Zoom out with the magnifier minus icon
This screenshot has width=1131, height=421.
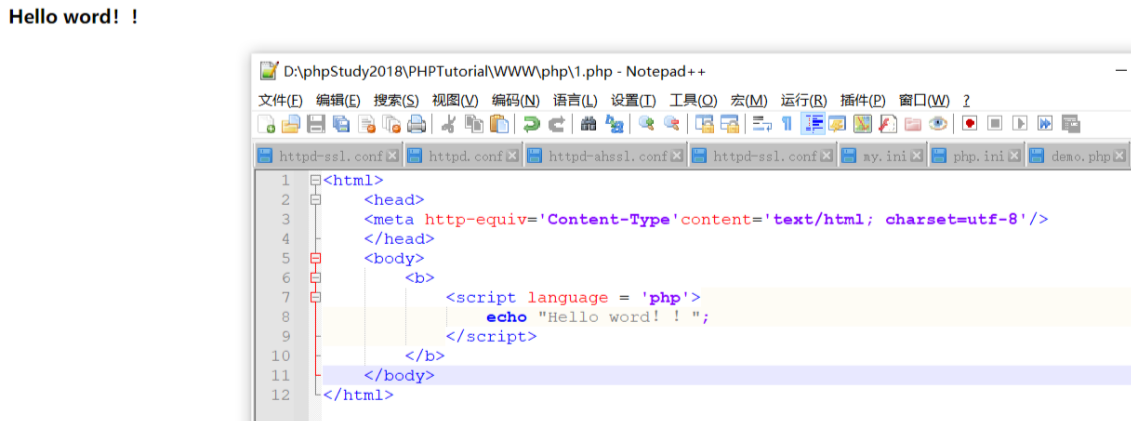[671, 124]
